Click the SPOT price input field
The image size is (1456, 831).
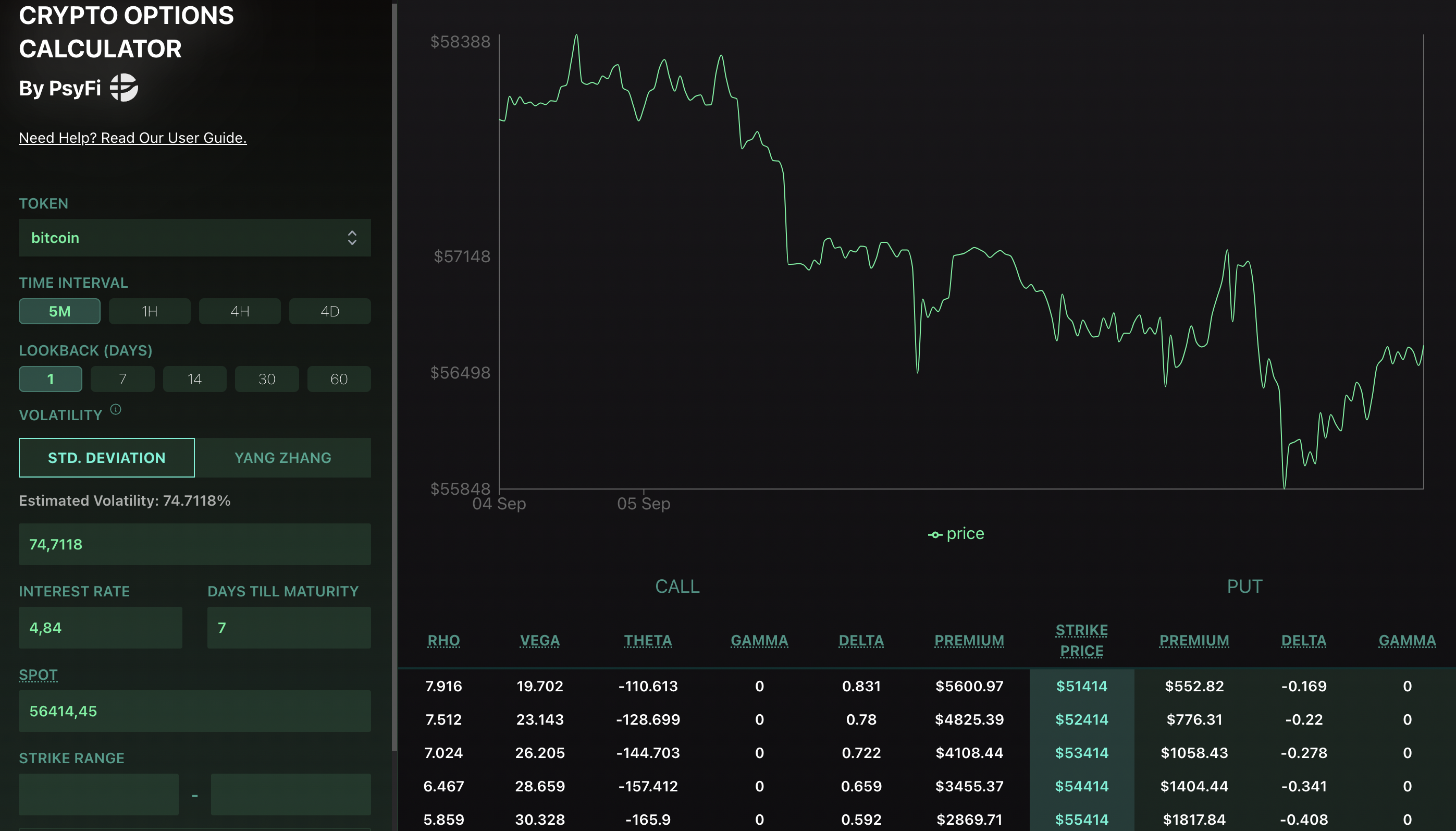(x=195, y=711)
